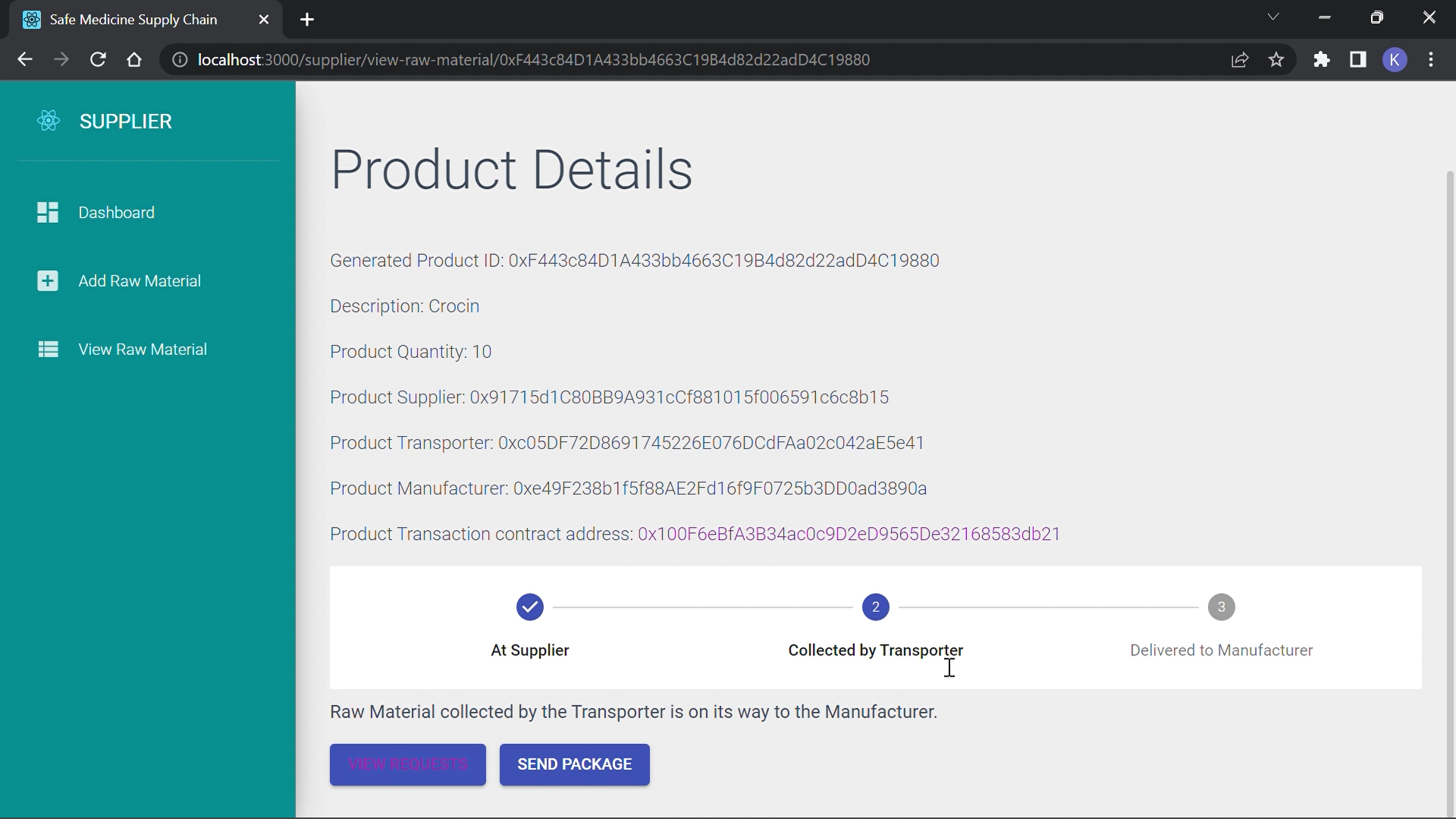Select the Safe Medicine Supply Chain tab
The width and height of the screenshot is (1456, 819).
click(x=133, y=19)
